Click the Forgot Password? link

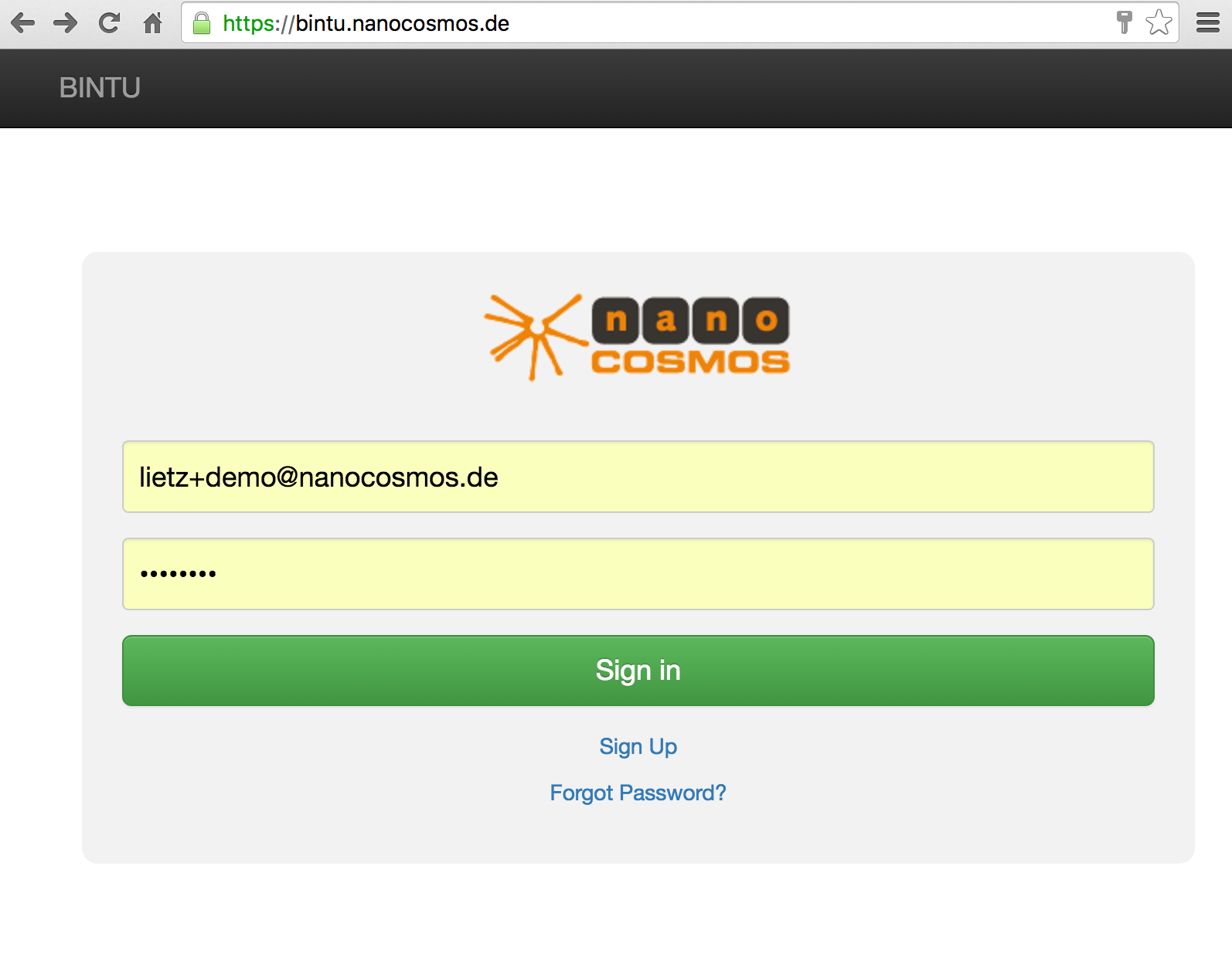coord(638,793)
